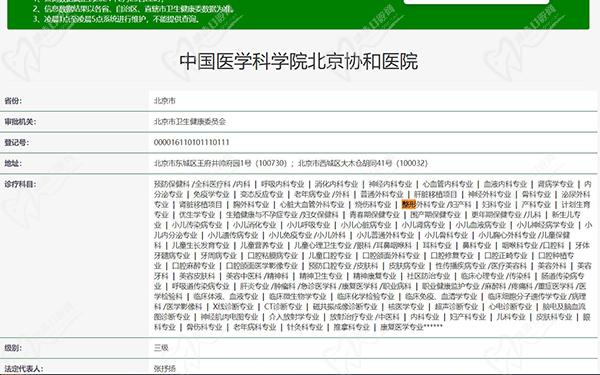Viewport: 600px width, 375px height.
Task: Select the 省份 row label
Action: coord(13,101)
